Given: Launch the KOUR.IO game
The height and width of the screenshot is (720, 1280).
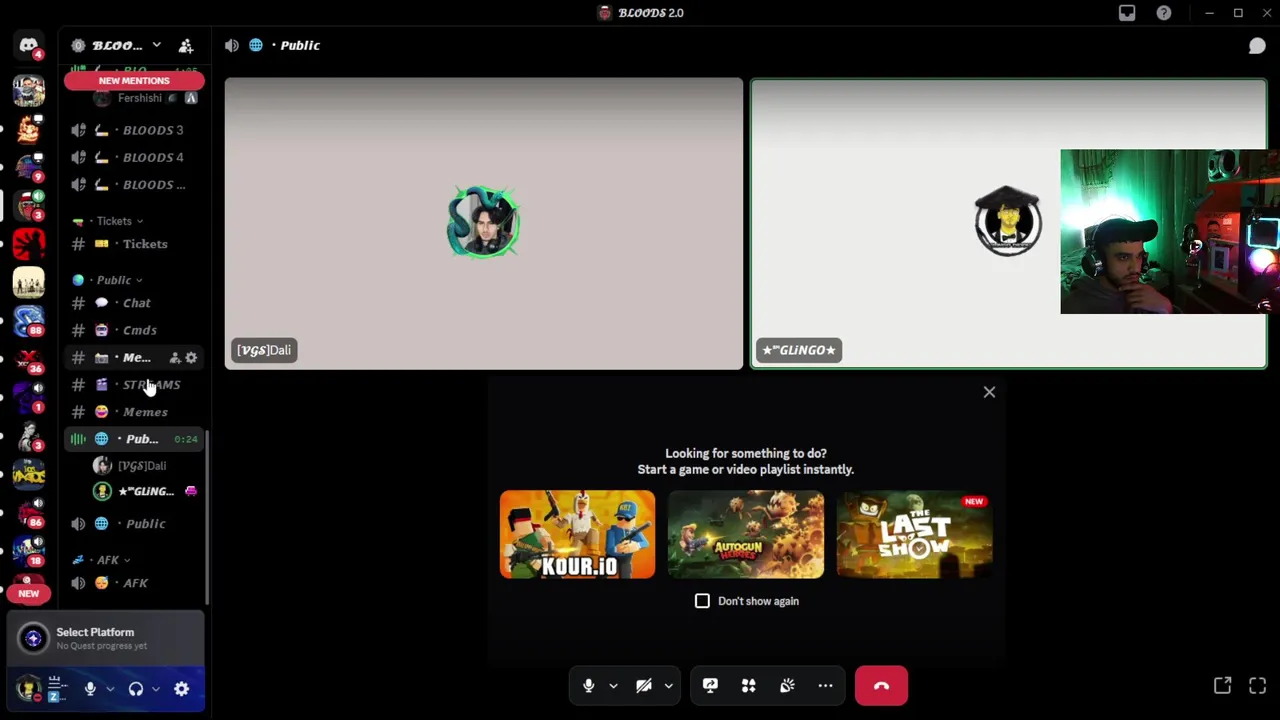Looking at the screenshot, I should coord(578,534).
